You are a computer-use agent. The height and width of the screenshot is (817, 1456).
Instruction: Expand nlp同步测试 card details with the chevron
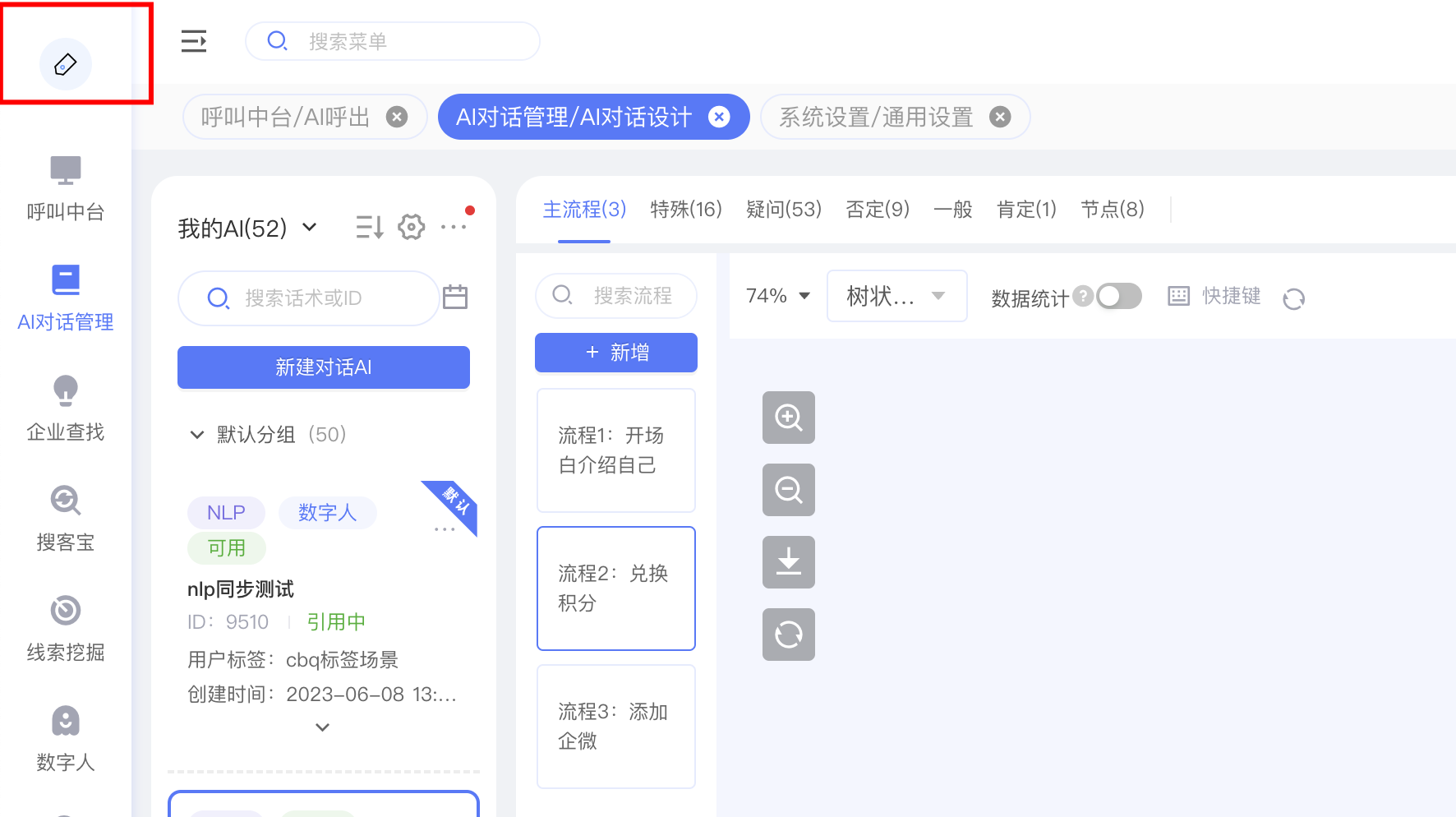pos(323,727)
